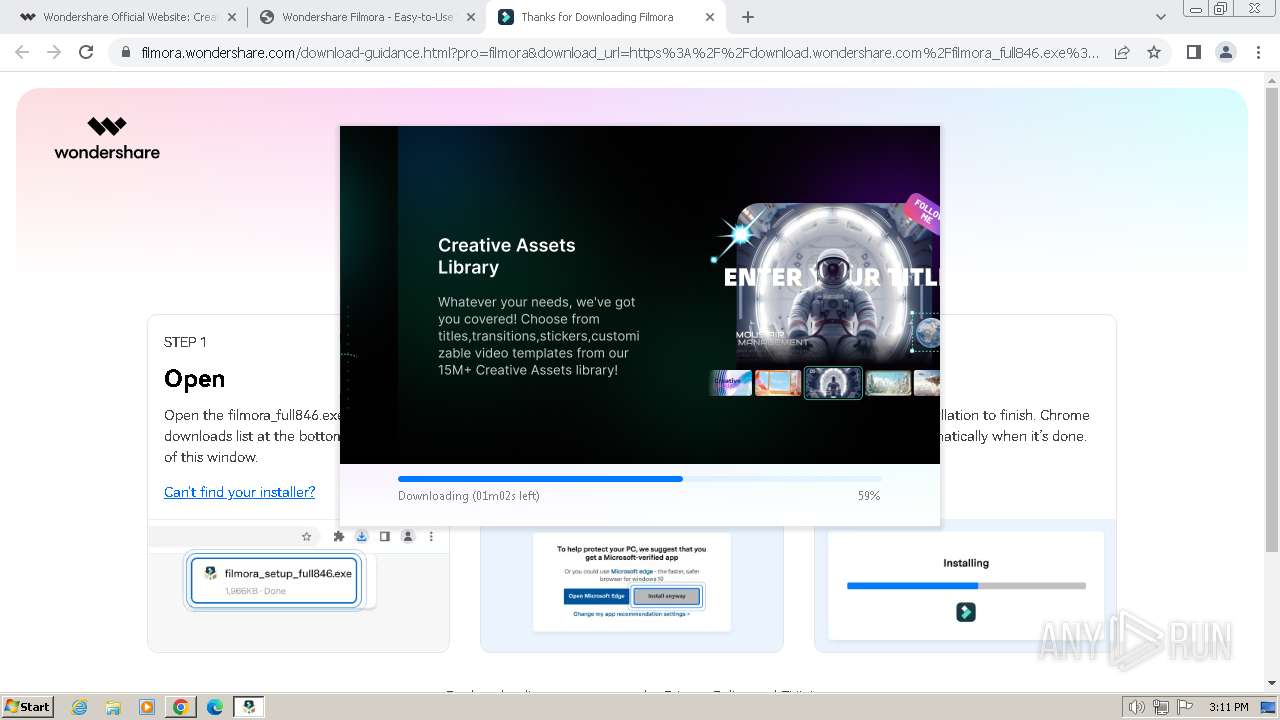Select the orange sunset asset thumbnail

(x=778, y=383)
